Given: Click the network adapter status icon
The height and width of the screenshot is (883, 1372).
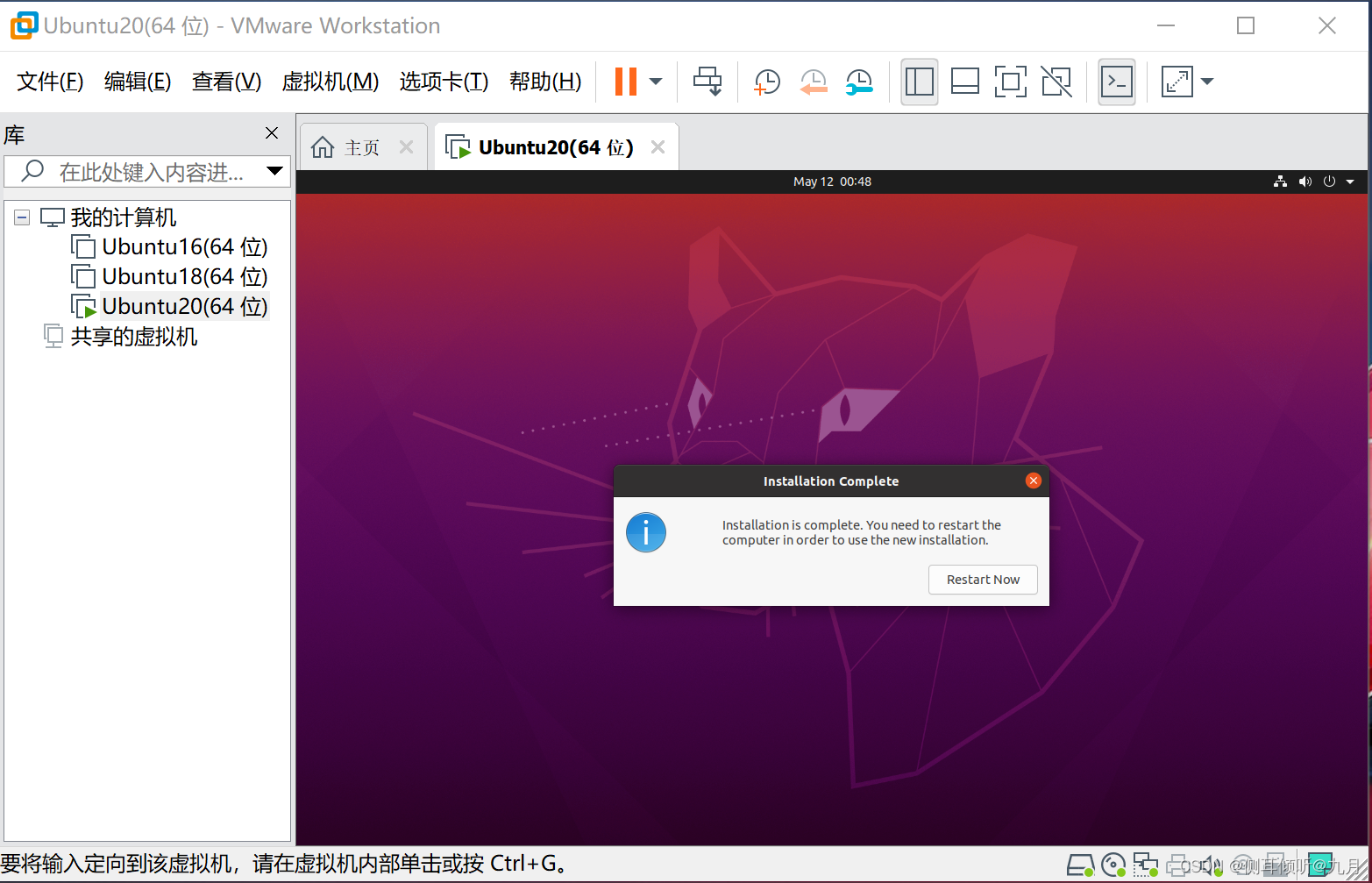Looking at the screenshot, I should (1146, 865).
